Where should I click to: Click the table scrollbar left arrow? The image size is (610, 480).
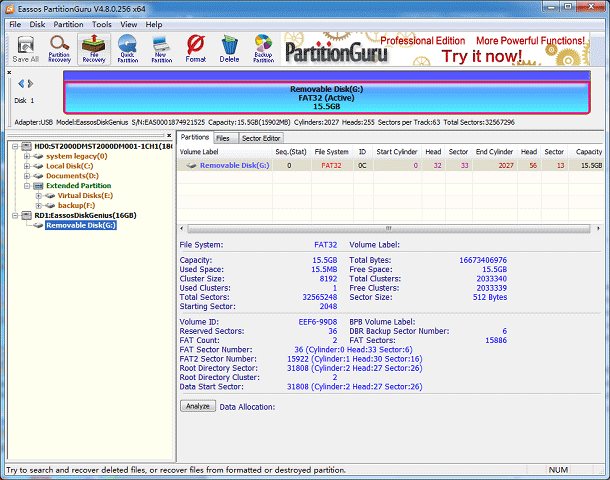(x=182, y=228)
